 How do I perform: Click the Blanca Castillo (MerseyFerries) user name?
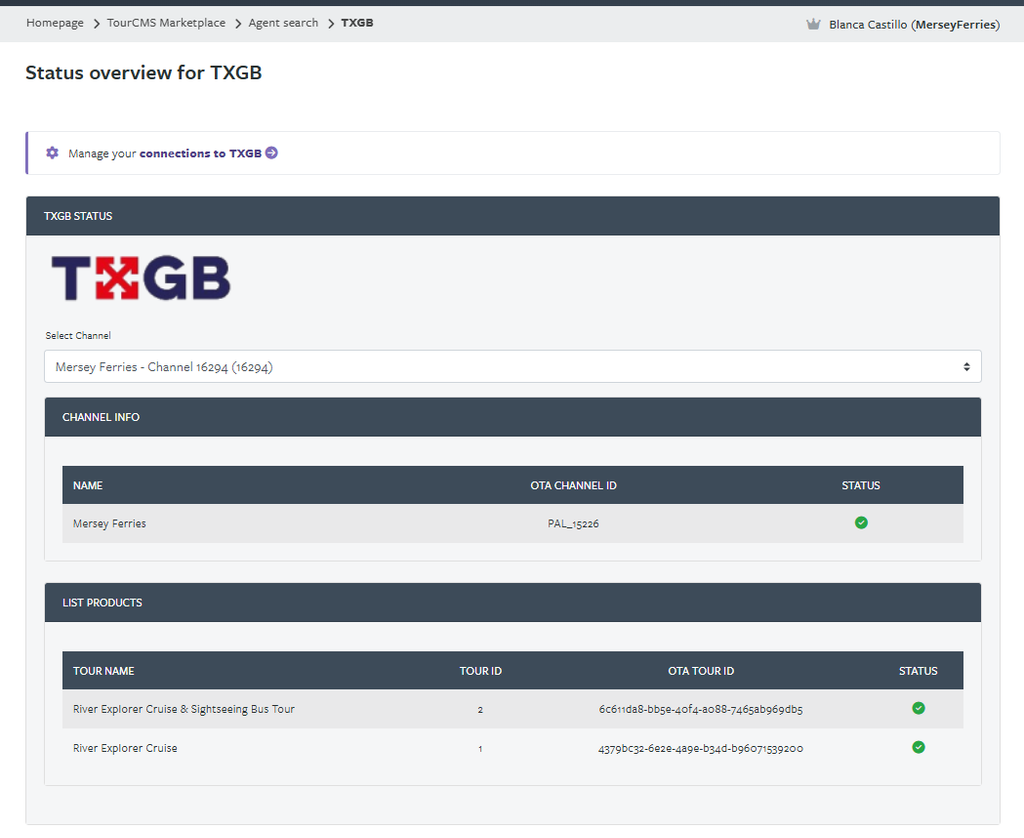(914, 25)
